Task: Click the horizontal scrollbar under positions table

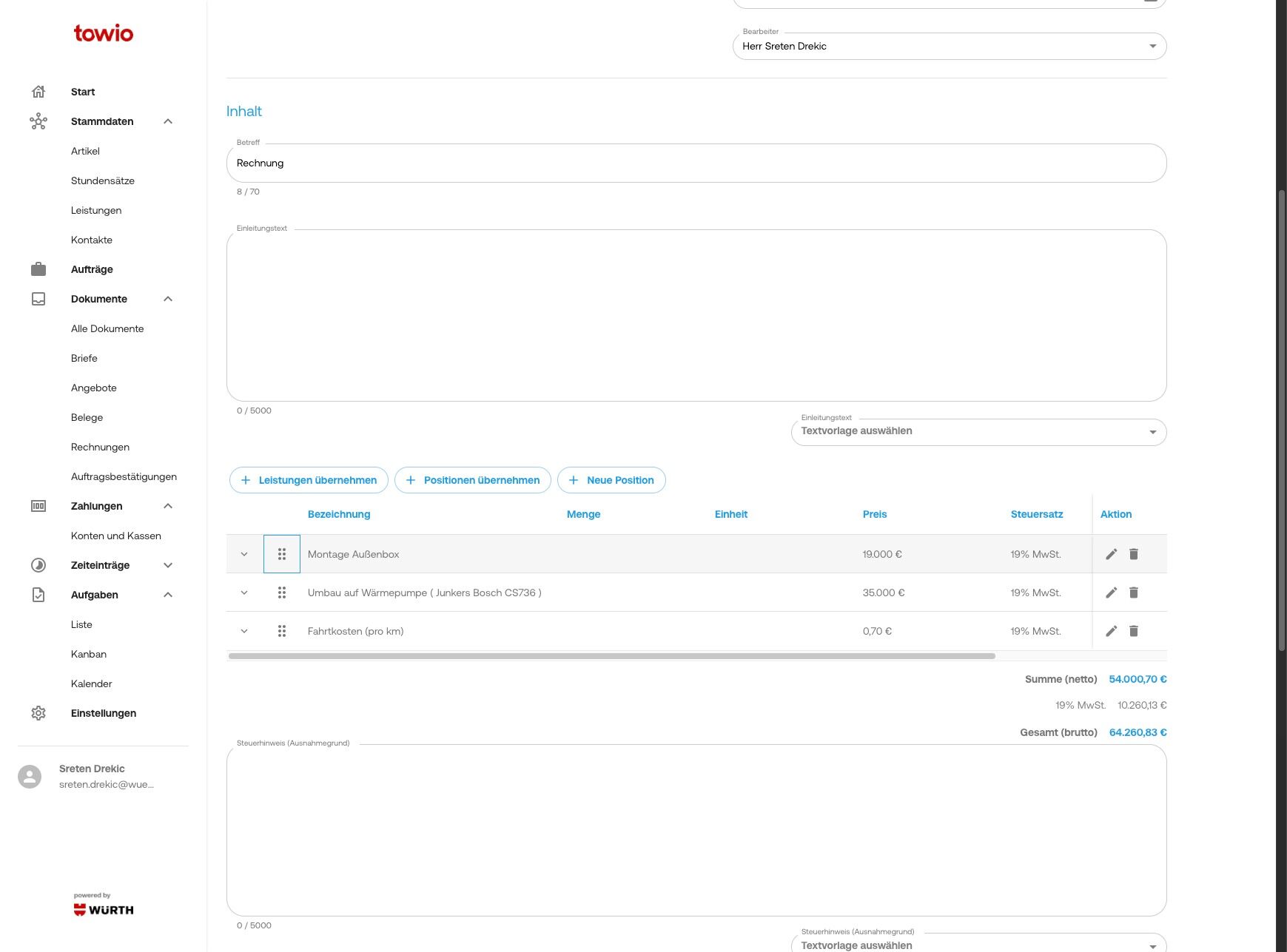Action: [611, 656]
